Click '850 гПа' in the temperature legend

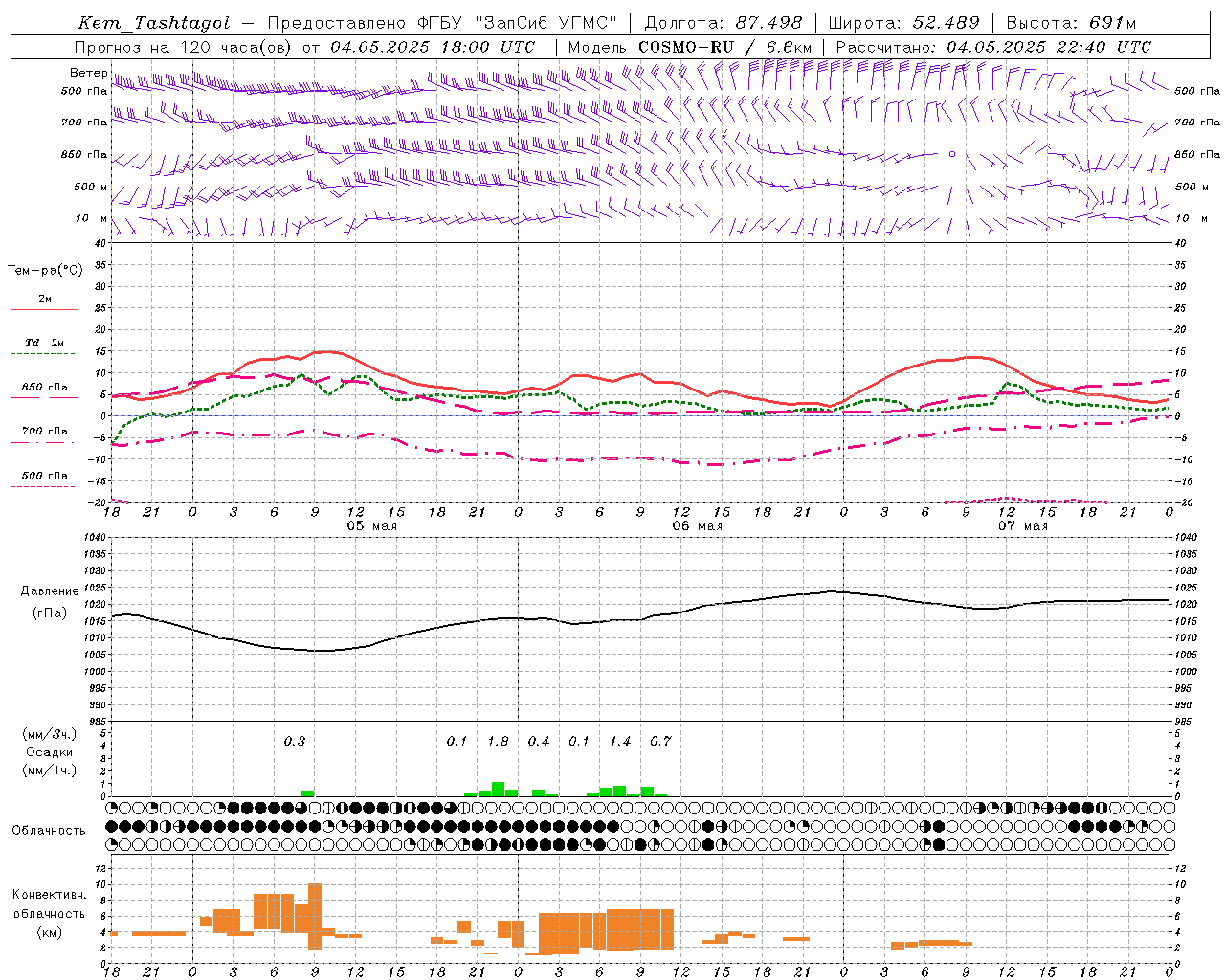tap(45, 387)
